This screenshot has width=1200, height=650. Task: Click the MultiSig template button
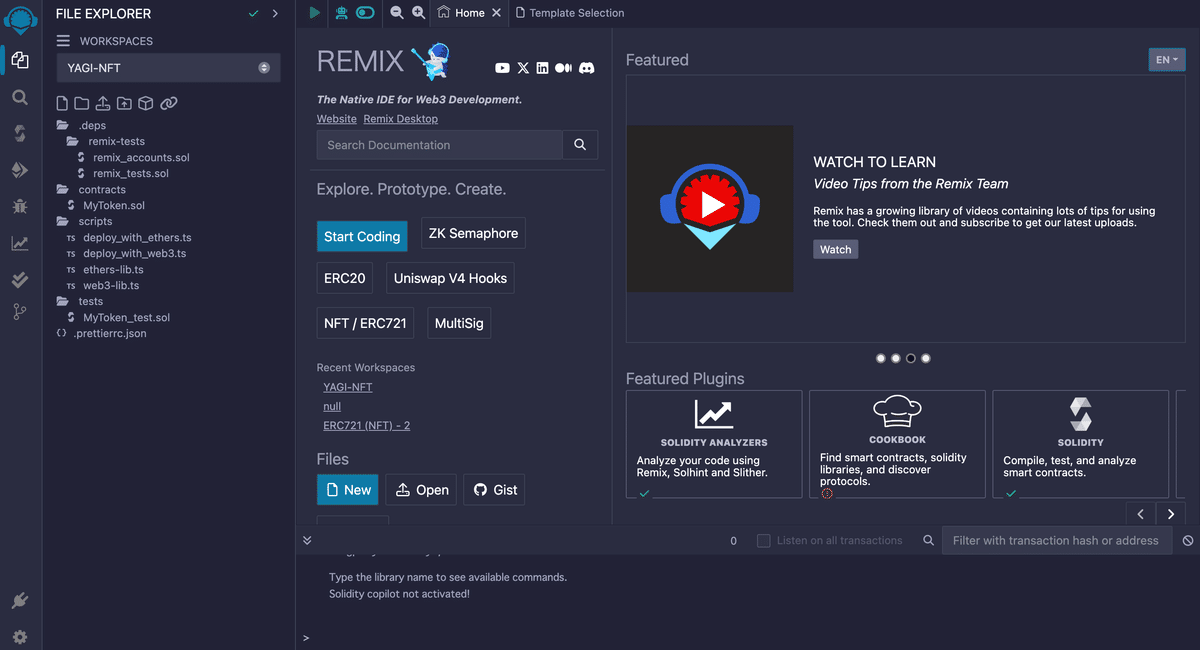[x=460, y=324]
